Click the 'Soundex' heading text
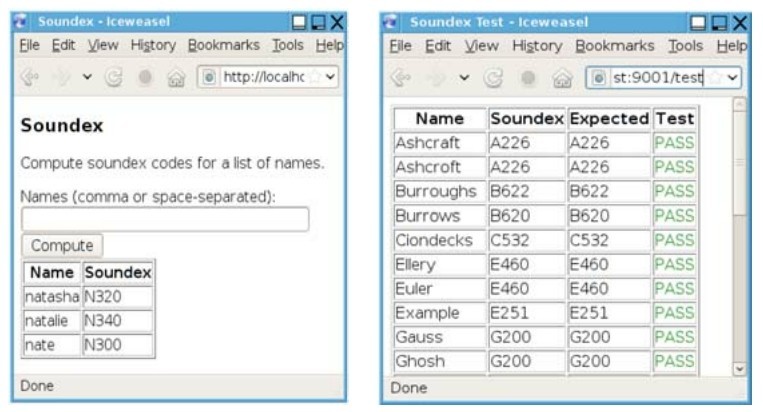Image resolution: width=763 pixels, height=412 pixels. point(62,125)
